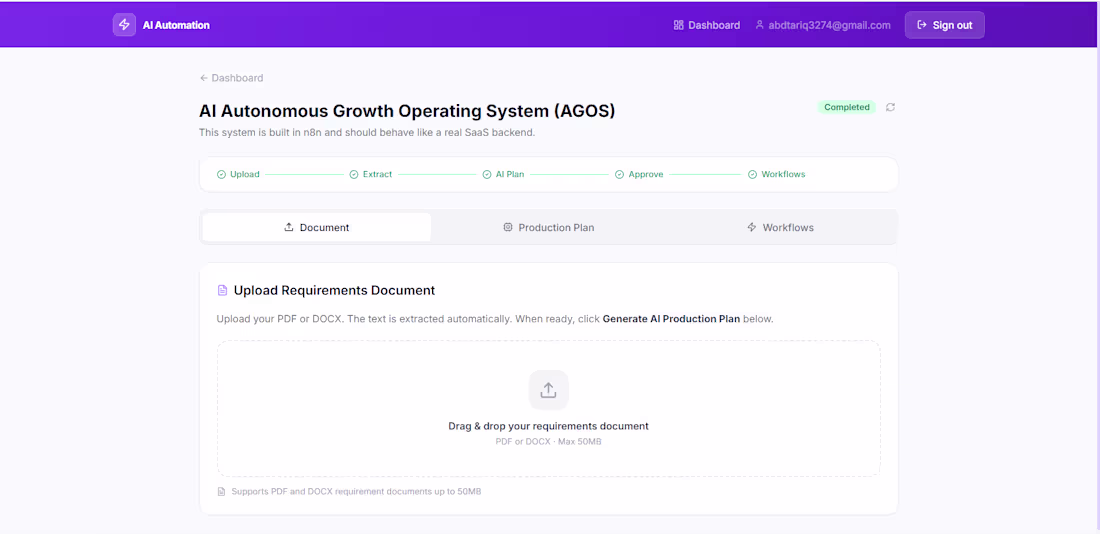Click the refresh icon next to Completed
This screenshot has height=534, width=1100.
pos(890,107)
